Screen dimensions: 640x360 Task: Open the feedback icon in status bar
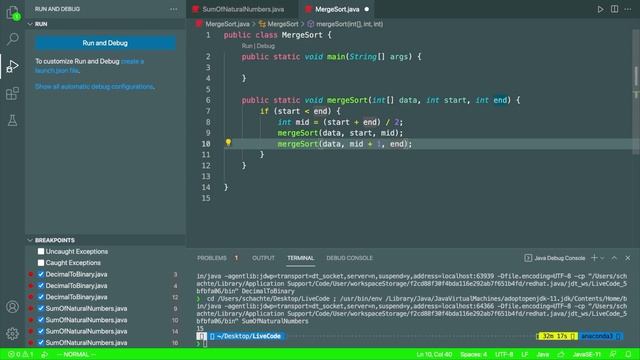(613, 354)
